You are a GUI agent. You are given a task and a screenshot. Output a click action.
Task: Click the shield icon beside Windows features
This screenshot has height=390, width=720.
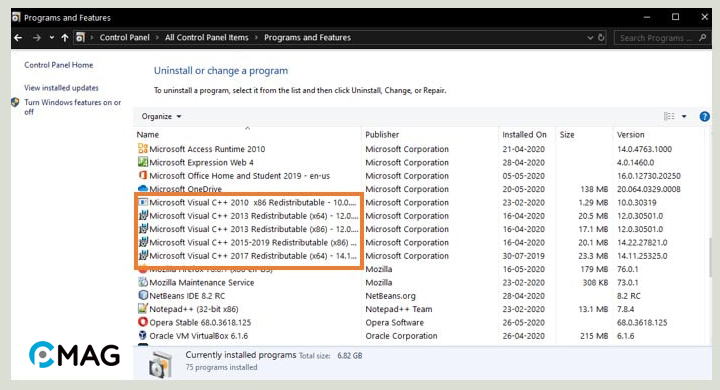pos(15,102)
